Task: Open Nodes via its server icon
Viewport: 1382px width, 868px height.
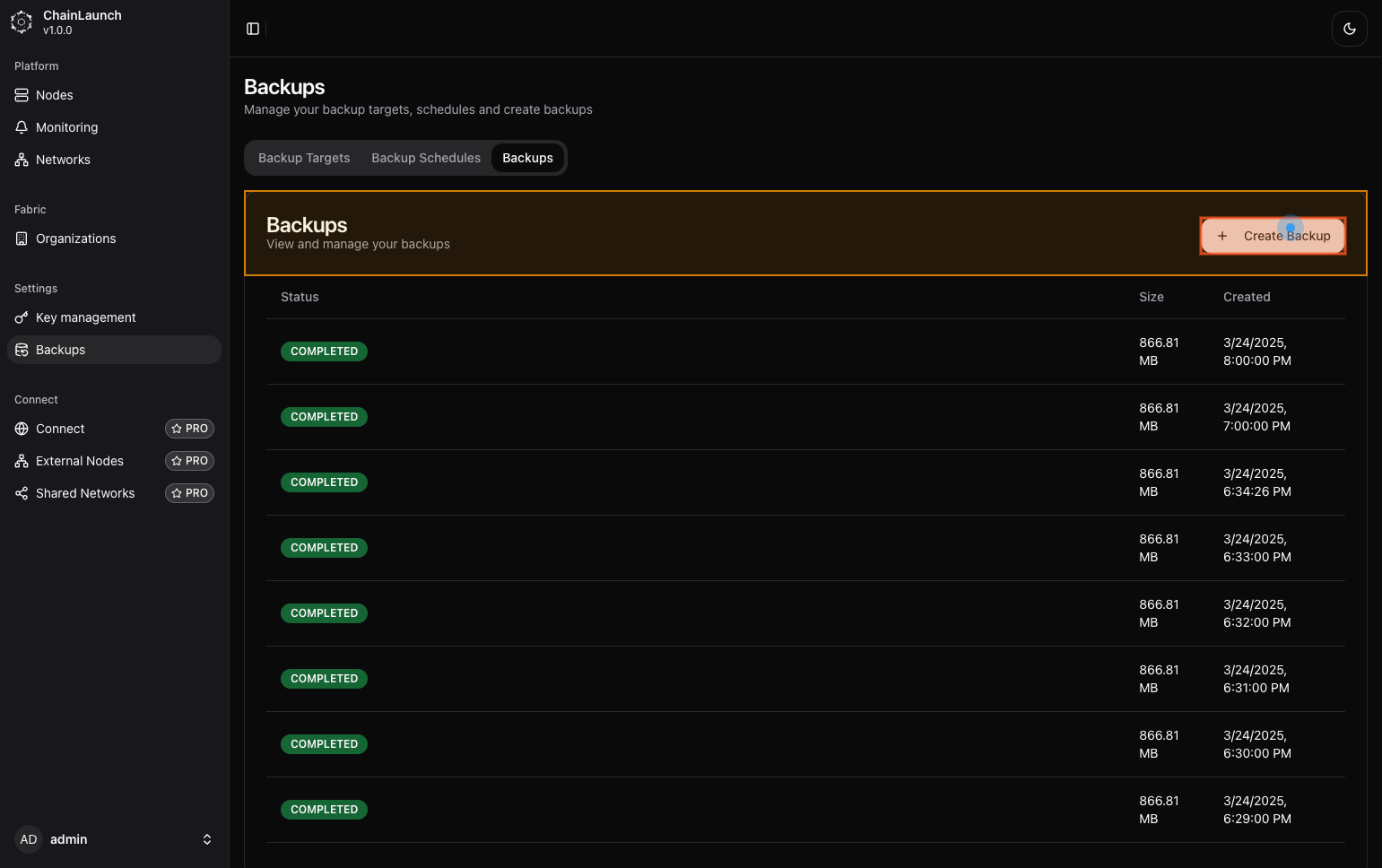Action: point(22,95)
